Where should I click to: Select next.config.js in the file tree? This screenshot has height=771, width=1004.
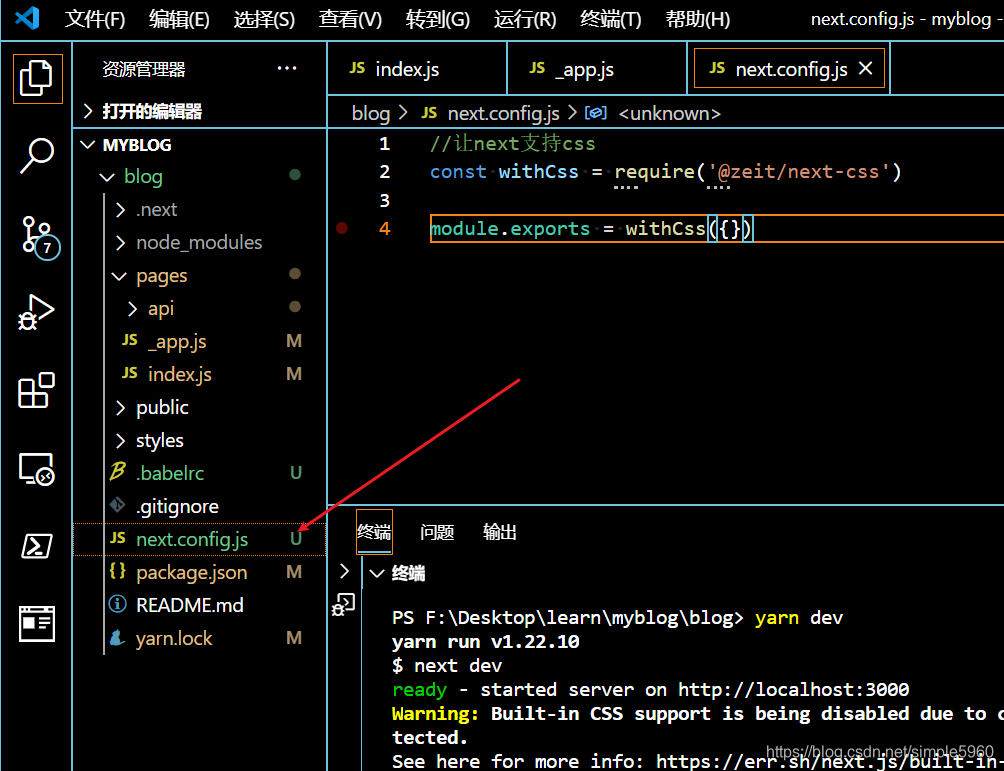point(200,539)
